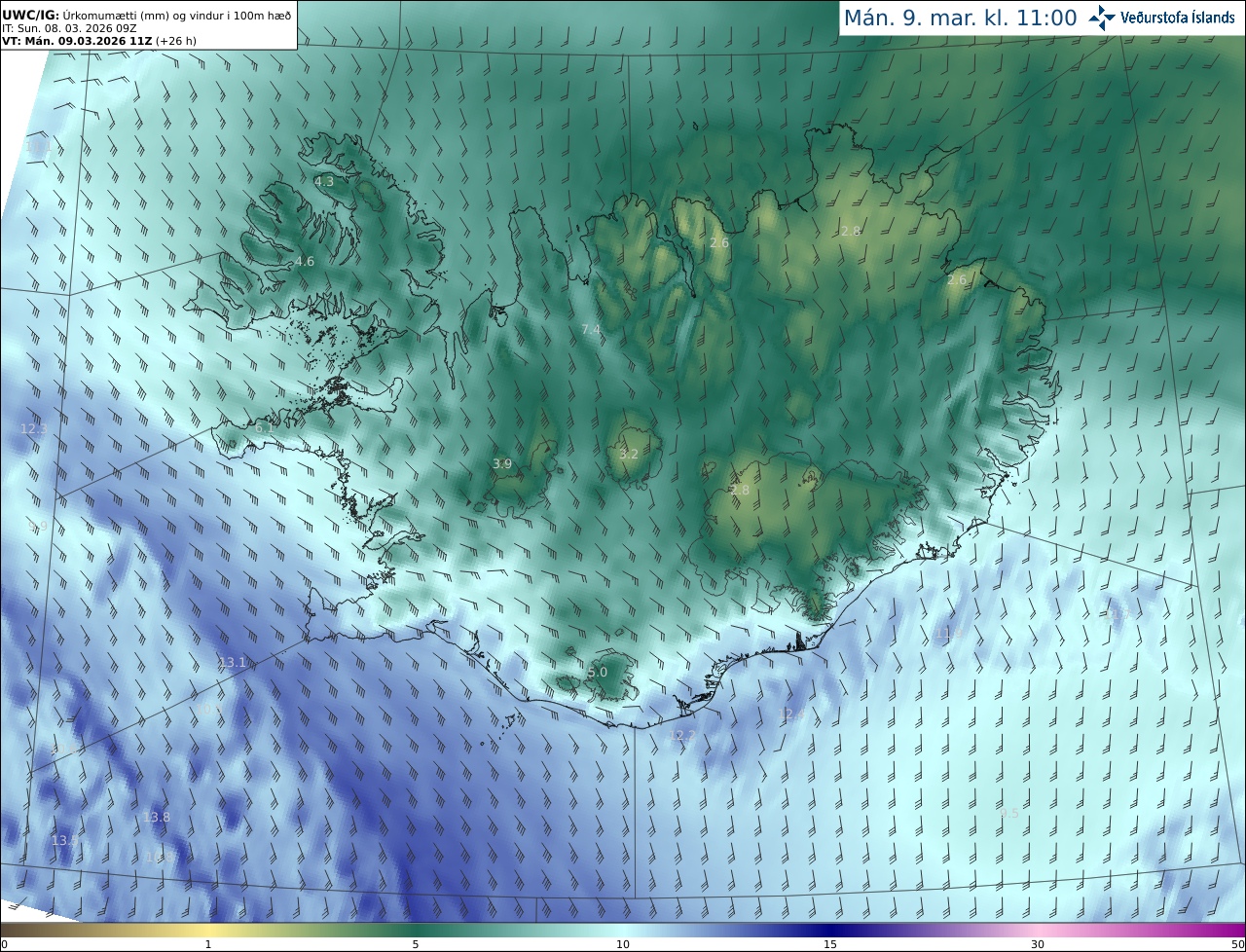Image resolution: width=1246 pixels, height=952 pixels.
Task: Click the 3.2 value on the glacier
Action: (x=629, y=455)
